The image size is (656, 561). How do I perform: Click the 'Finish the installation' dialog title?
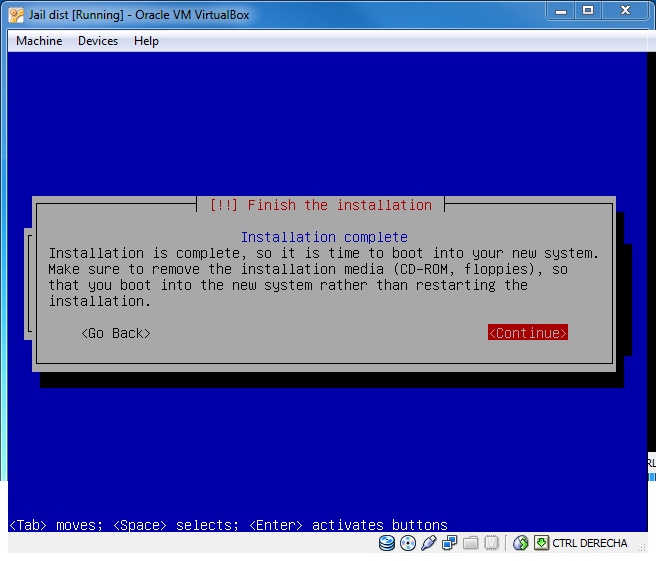pyautogui.click(x=320, y=205)
